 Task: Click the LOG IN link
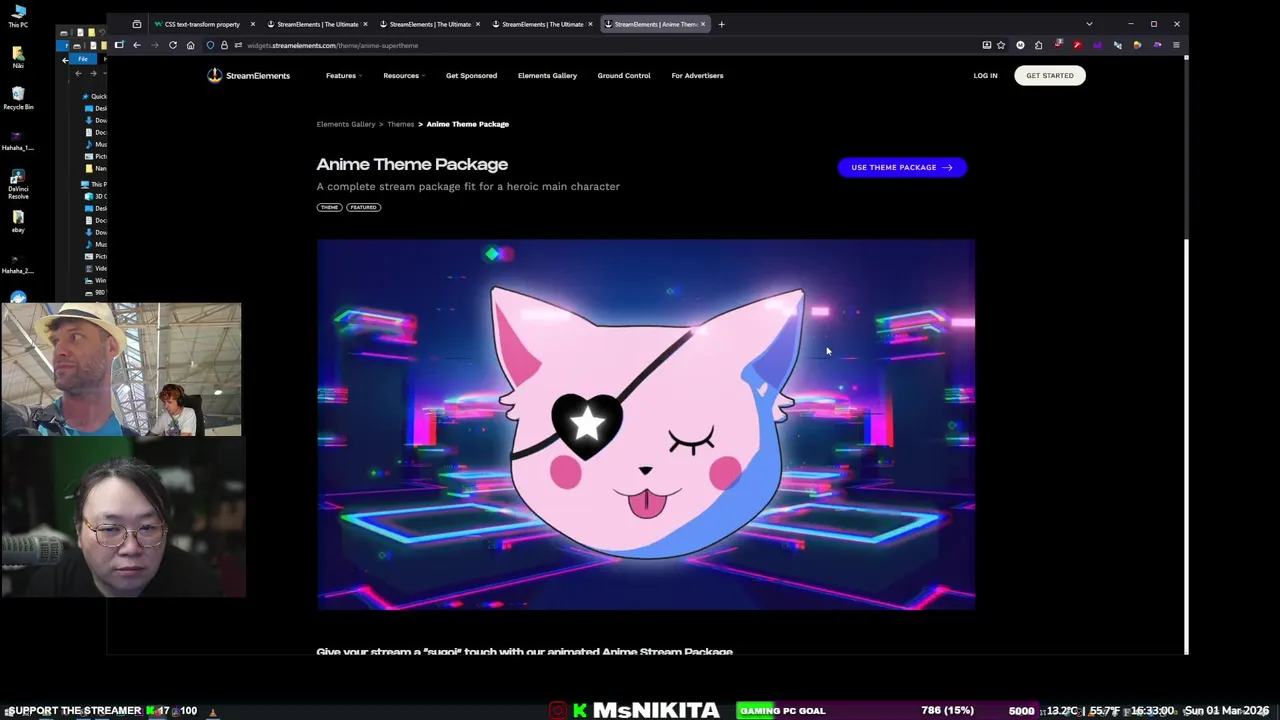pyautogui.click(x=985, y=76)
